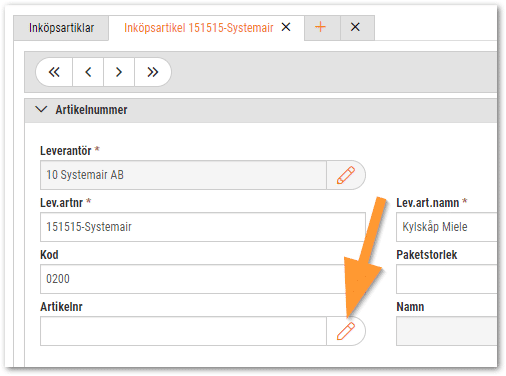Close all tabs with the X button

(355, 27)
